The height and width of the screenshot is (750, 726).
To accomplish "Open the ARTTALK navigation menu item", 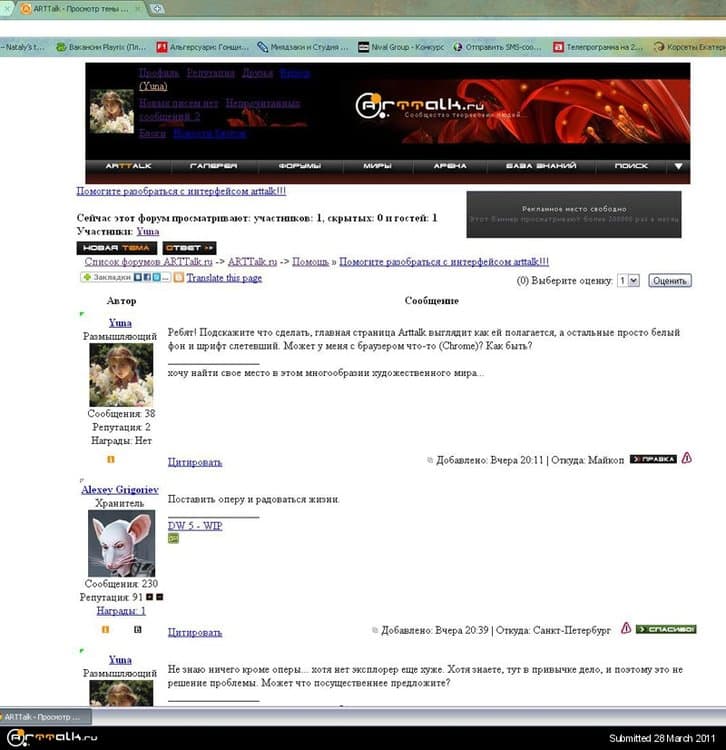I will coord(128,166).
